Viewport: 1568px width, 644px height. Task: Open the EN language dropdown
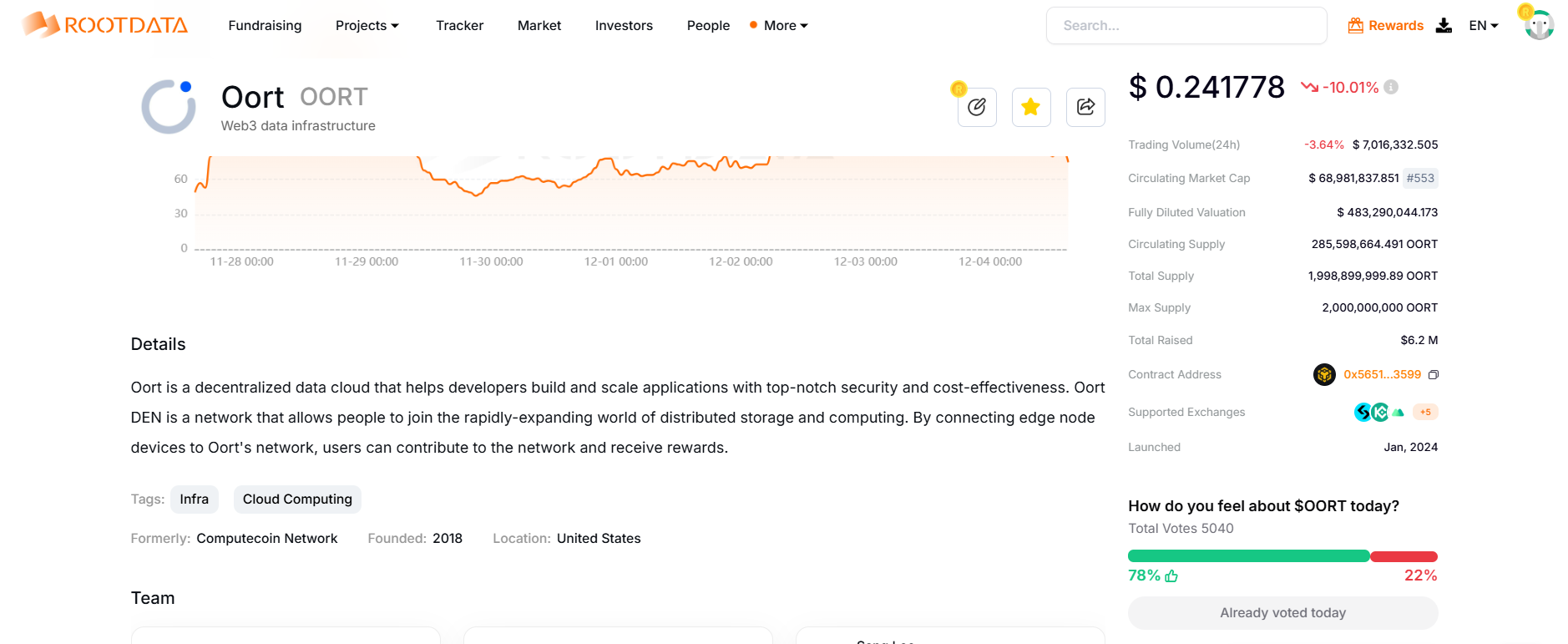[x=1484, y=26]
